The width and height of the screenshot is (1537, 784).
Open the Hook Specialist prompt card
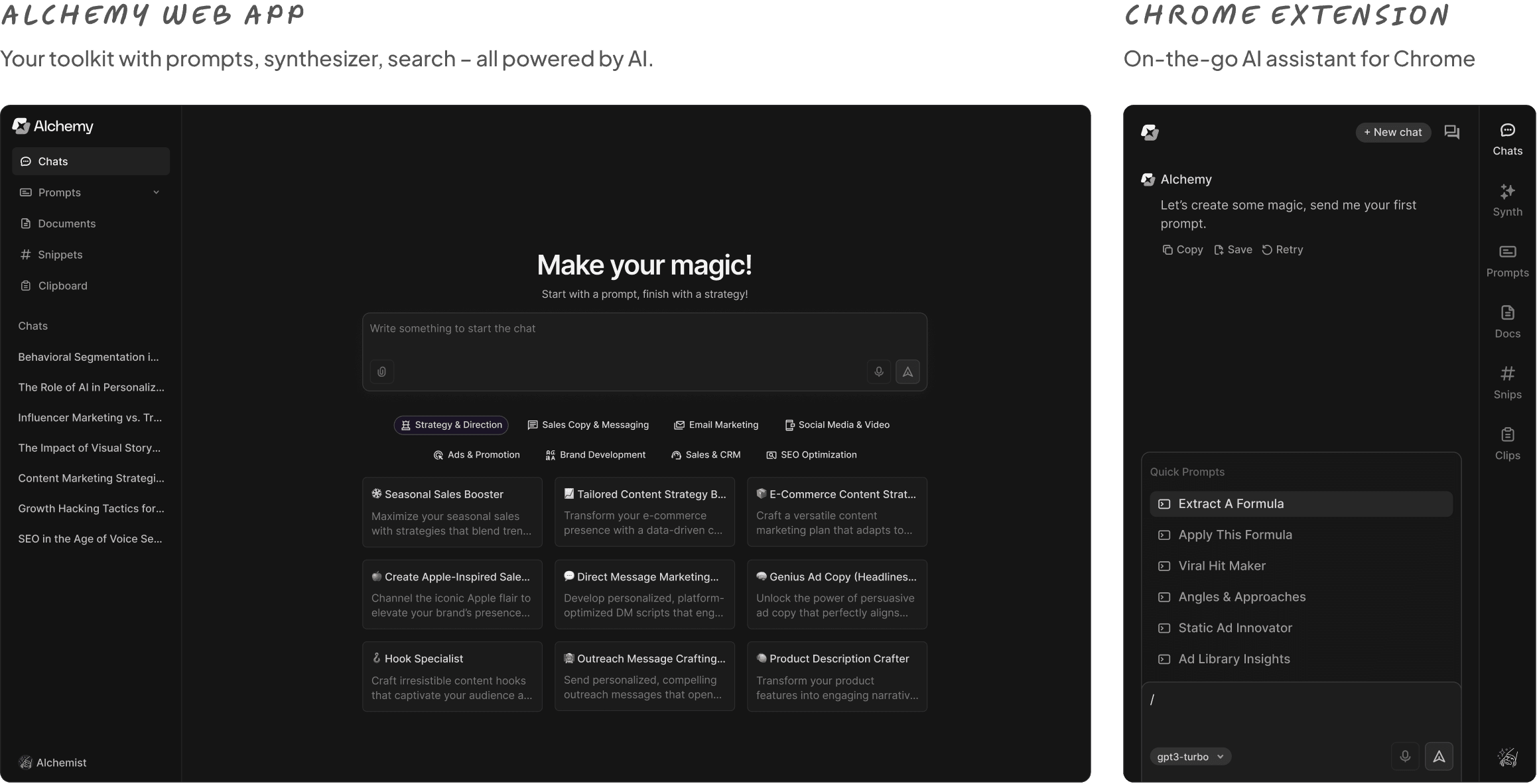[x=452, y=677]
